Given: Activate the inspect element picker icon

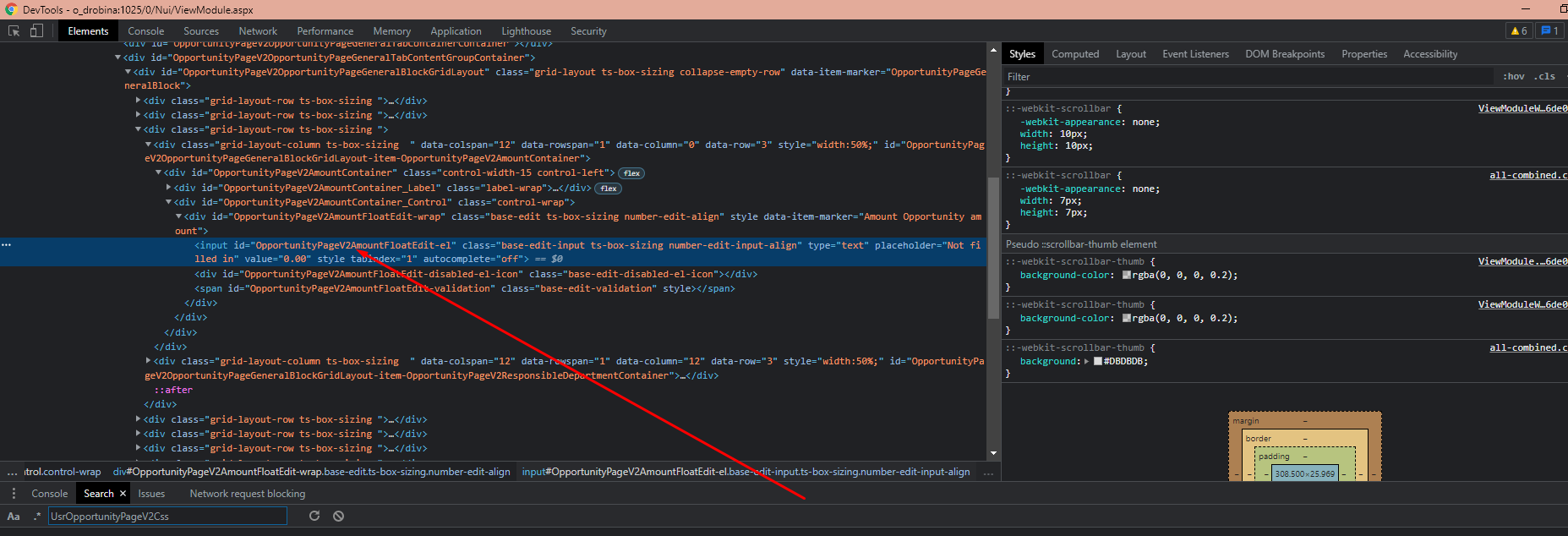Looking at the screenshot, I should click(14, 31).
